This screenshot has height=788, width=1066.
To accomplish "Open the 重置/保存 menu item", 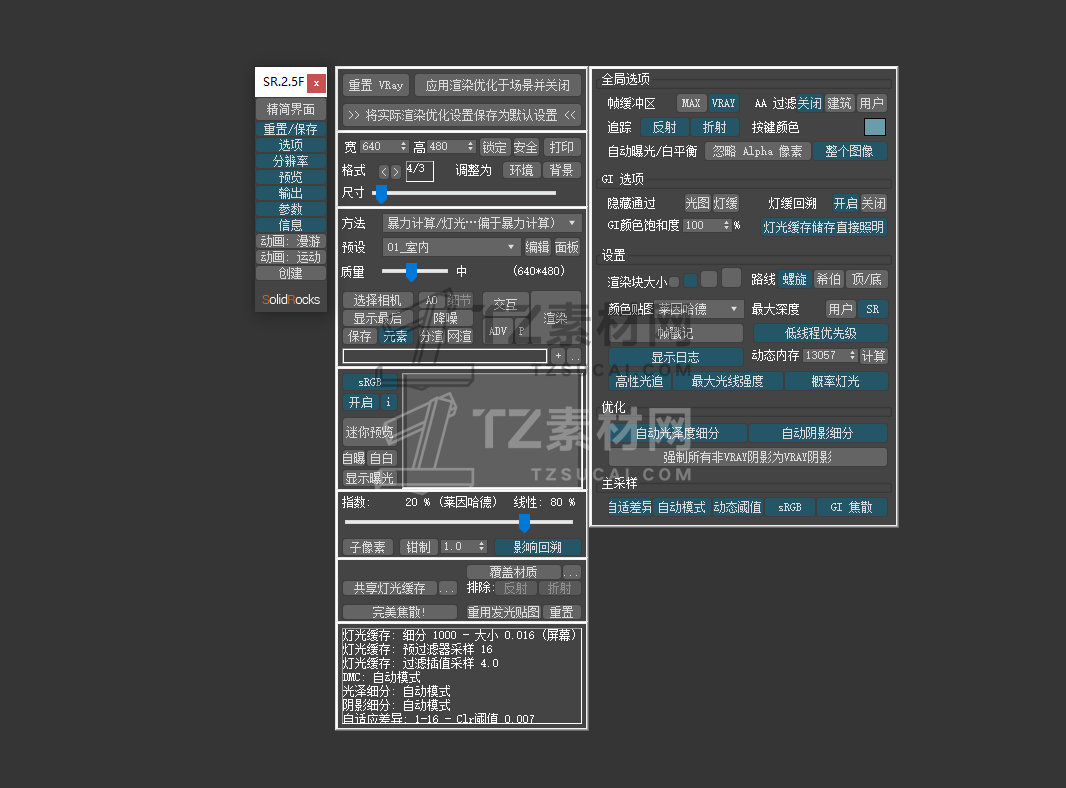I will coord(291,129).
